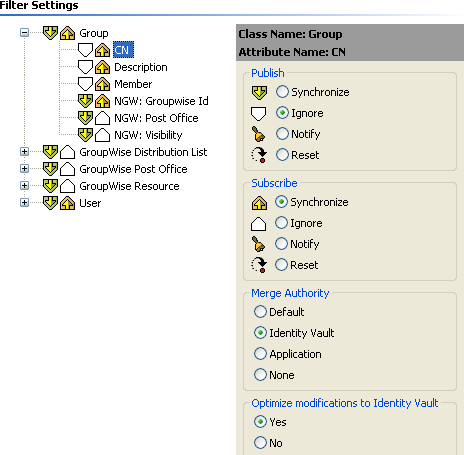Viewport: 464px width, 455px height.
Task: Select the Group class in tree
Action: click(x=94, y=33)
